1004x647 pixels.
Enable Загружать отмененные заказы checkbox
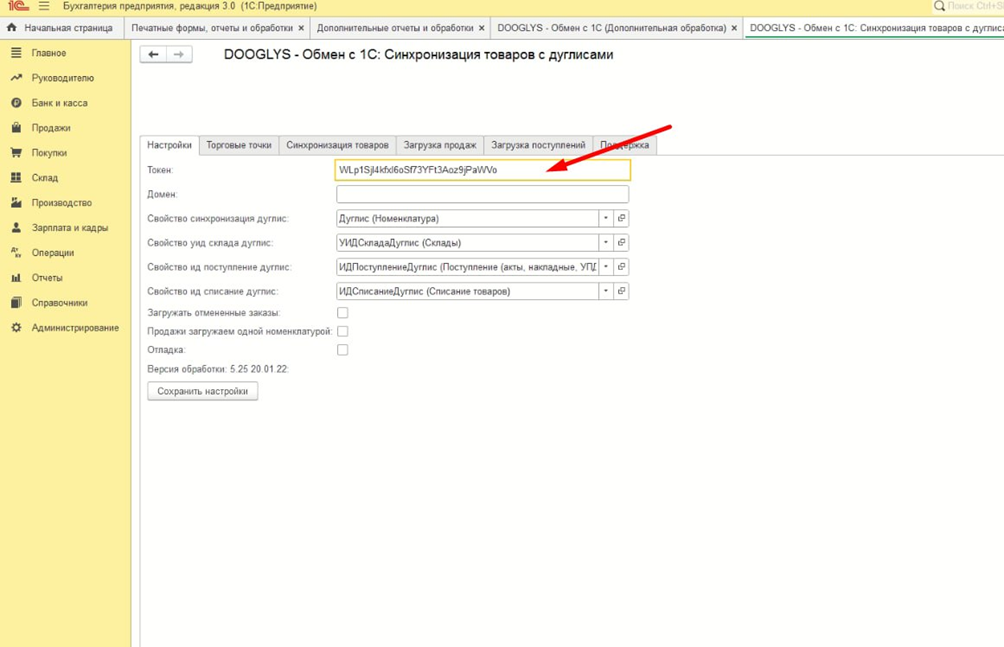(x=343, y=313)
